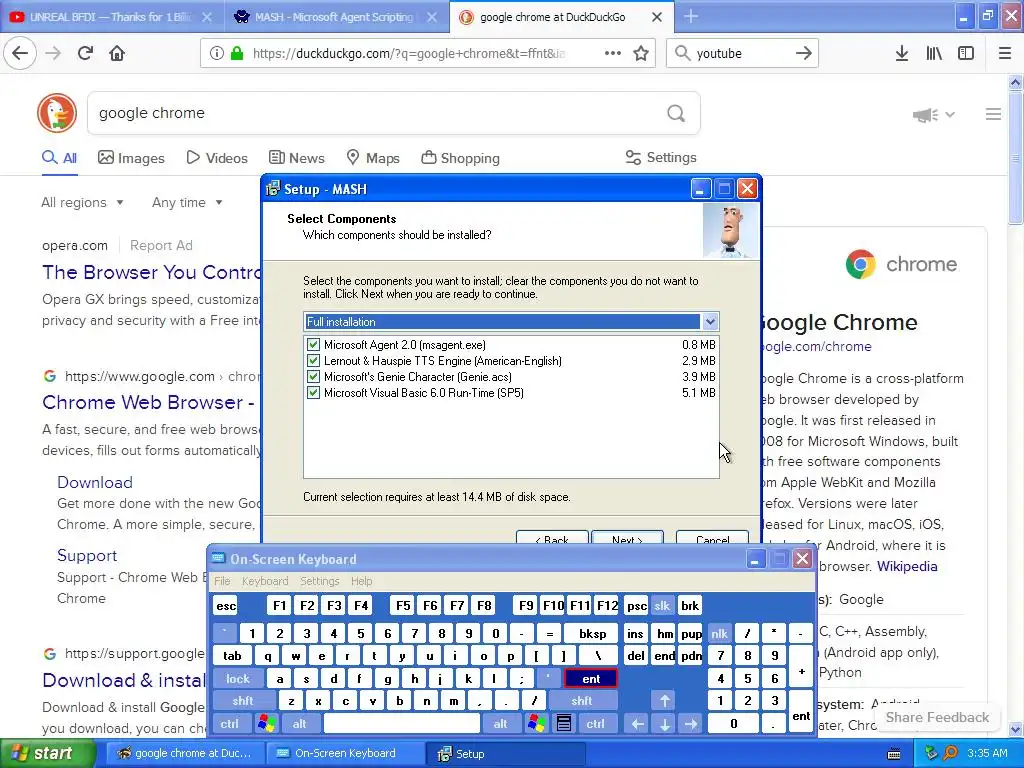The height and width of the screenshot is (768, 1024).
Task: Click the On-Screen Keyboard taskbar button
Action: pos(345,754)
